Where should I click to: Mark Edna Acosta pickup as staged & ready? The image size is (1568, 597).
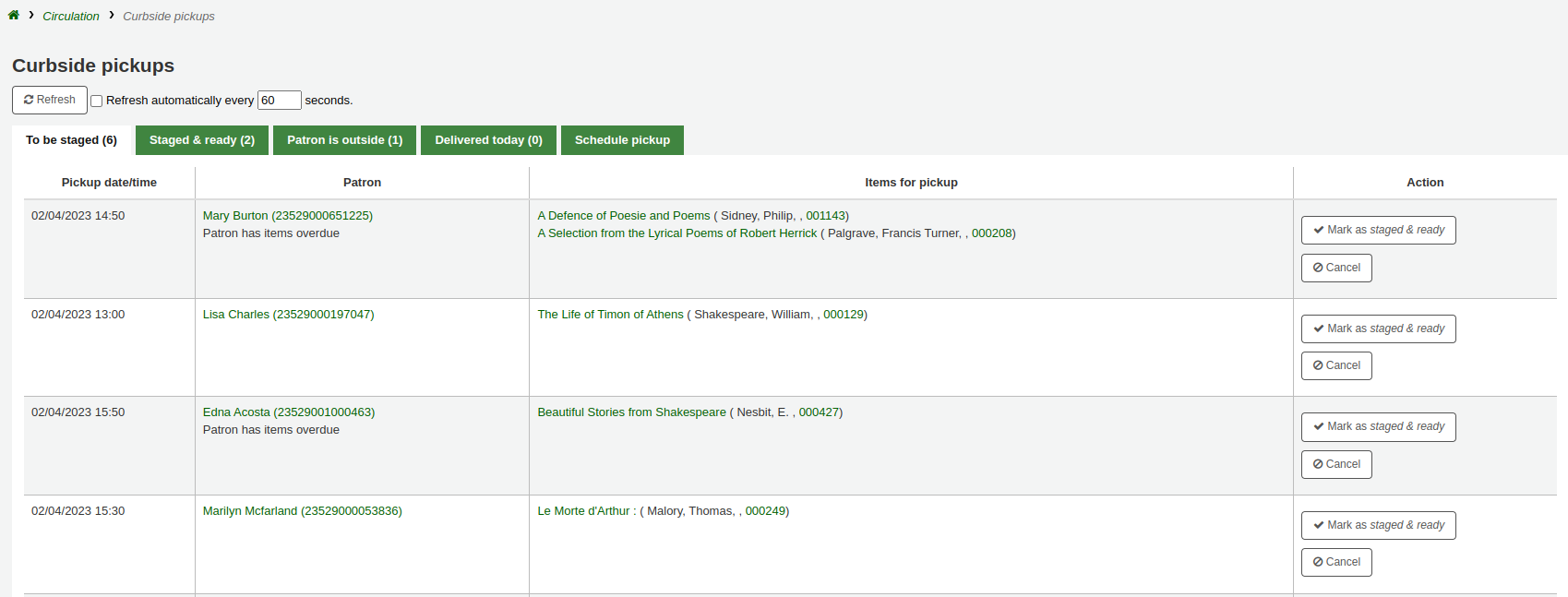point(1378,427)
